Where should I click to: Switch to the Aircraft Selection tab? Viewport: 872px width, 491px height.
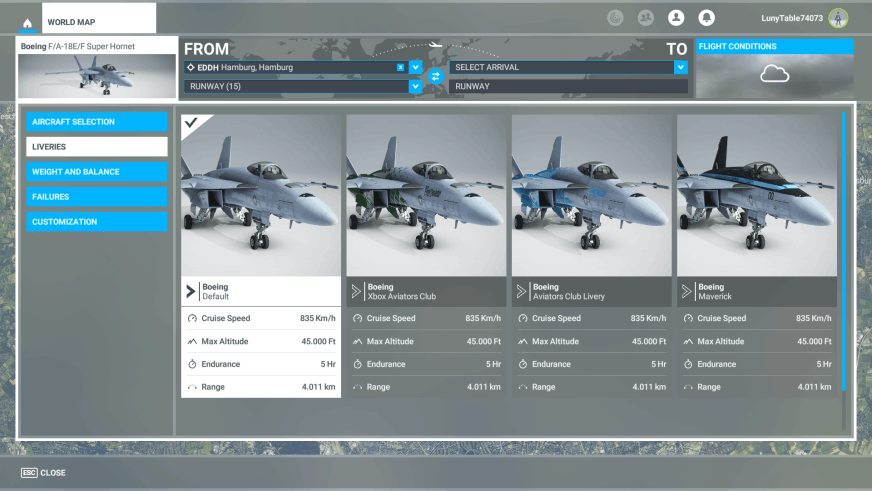point(97,122)
